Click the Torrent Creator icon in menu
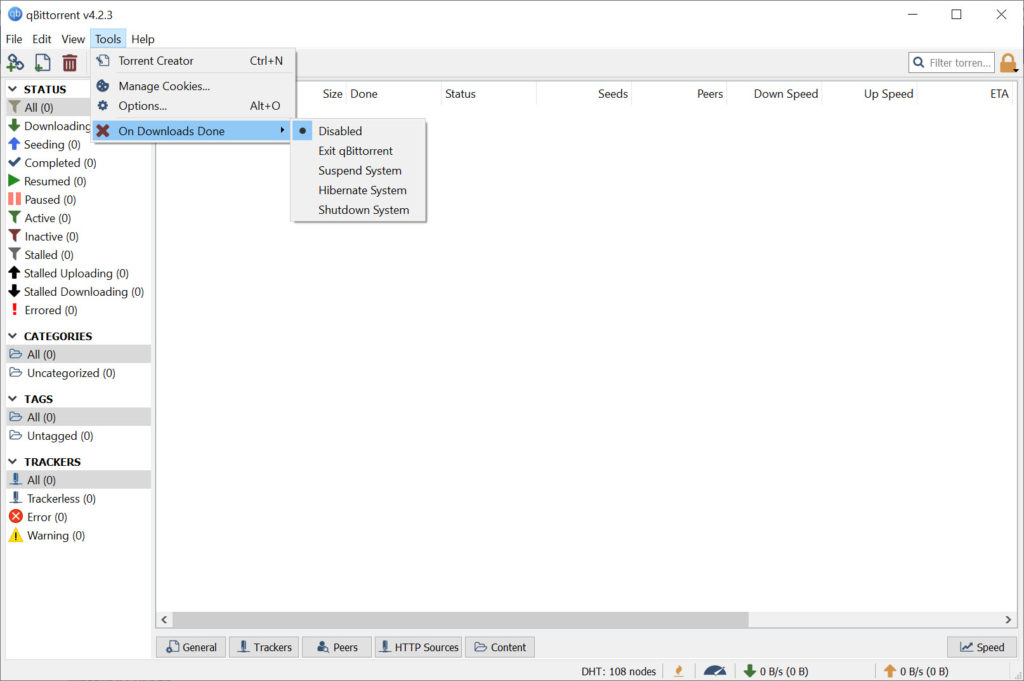 click(x=103, y=61)
